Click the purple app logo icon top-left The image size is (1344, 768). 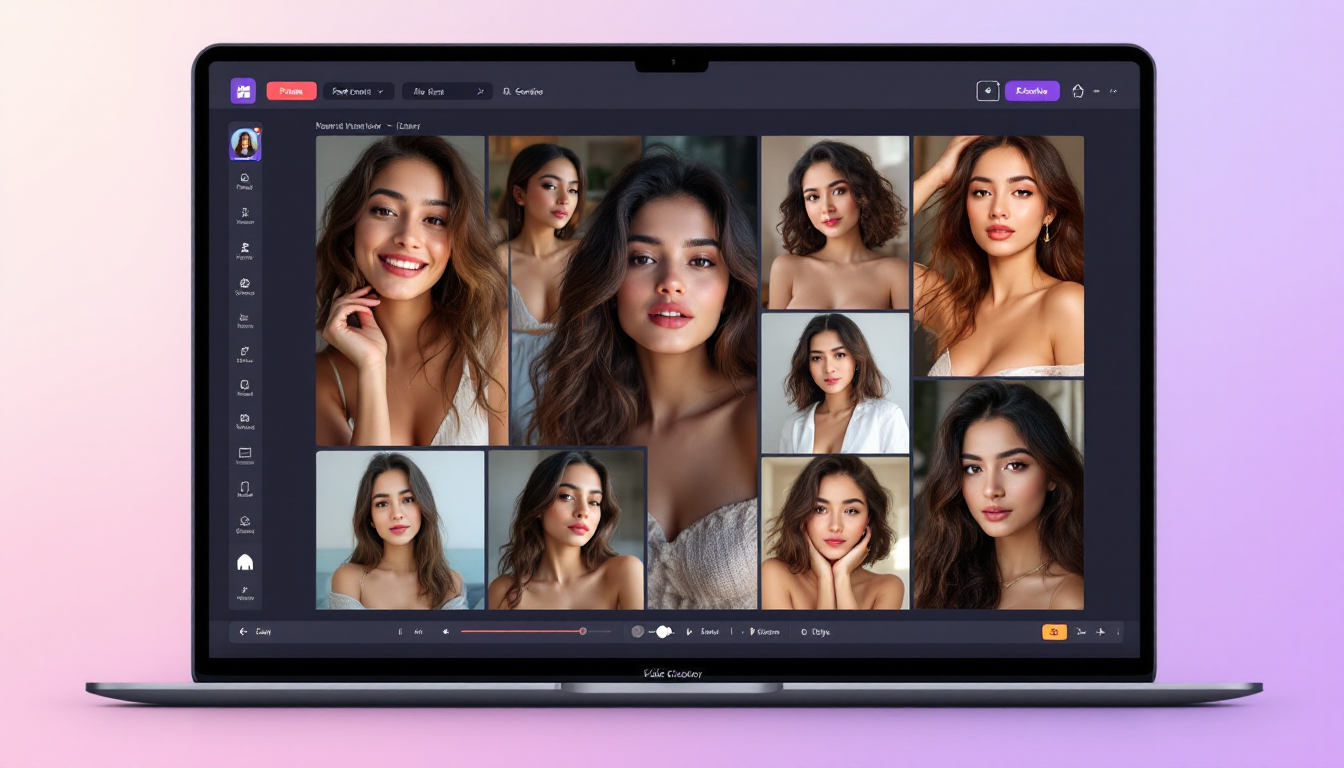coord(244,90)
